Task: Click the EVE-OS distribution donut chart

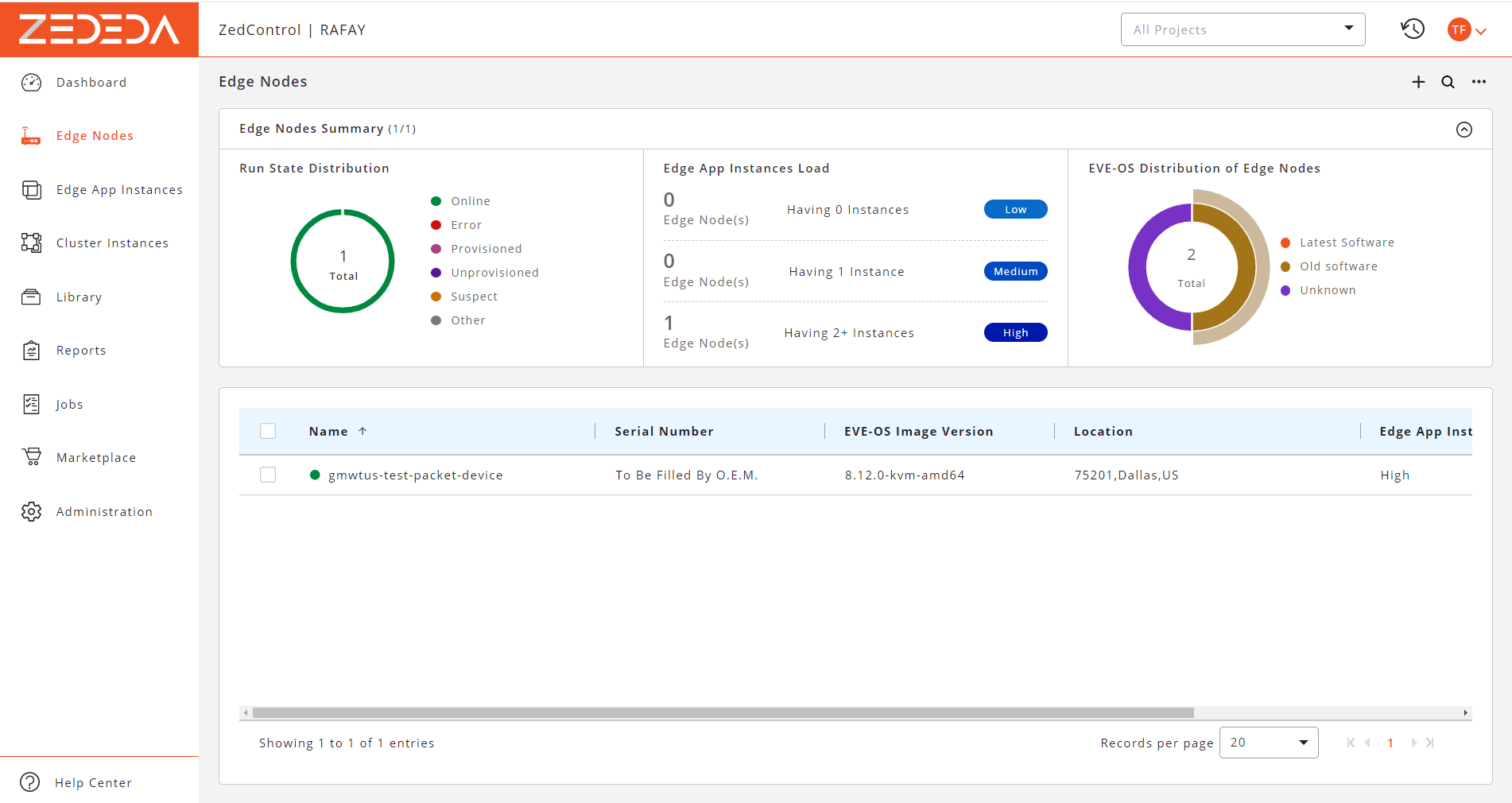Action: coord(1199,267)
